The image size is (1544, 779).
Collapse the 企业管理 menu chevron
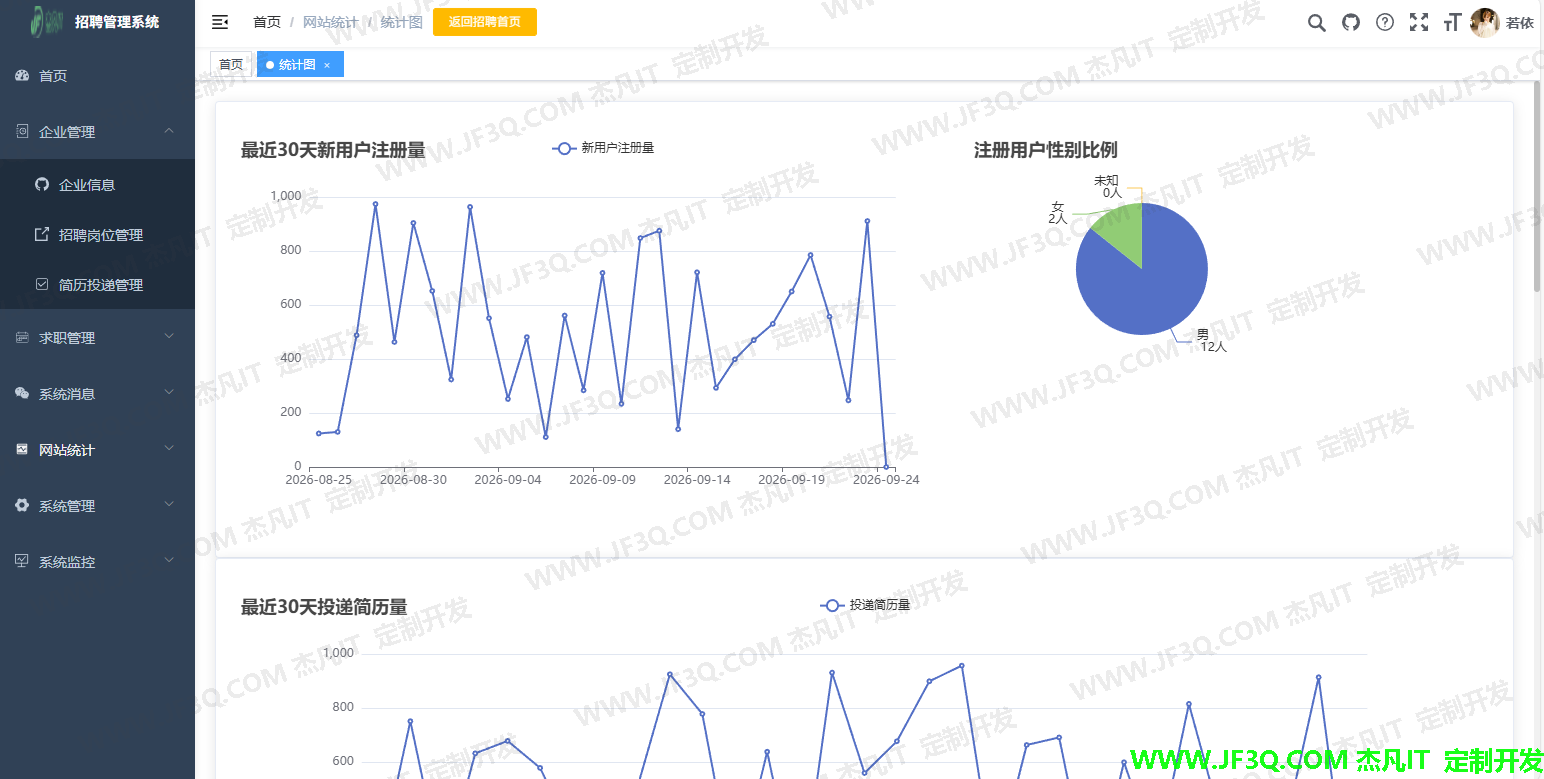(x=169, y=131)
